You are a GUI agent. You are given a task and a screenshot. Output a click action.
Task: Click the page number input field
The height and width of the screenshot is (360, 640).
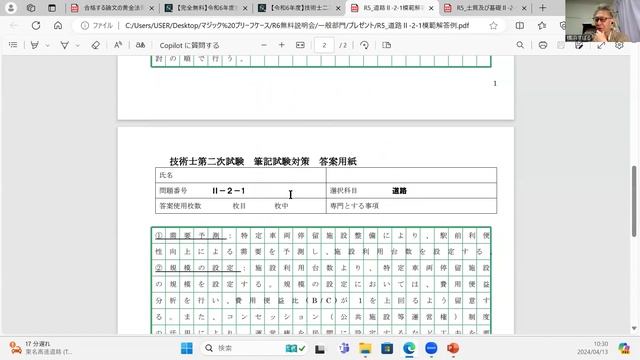324,45
